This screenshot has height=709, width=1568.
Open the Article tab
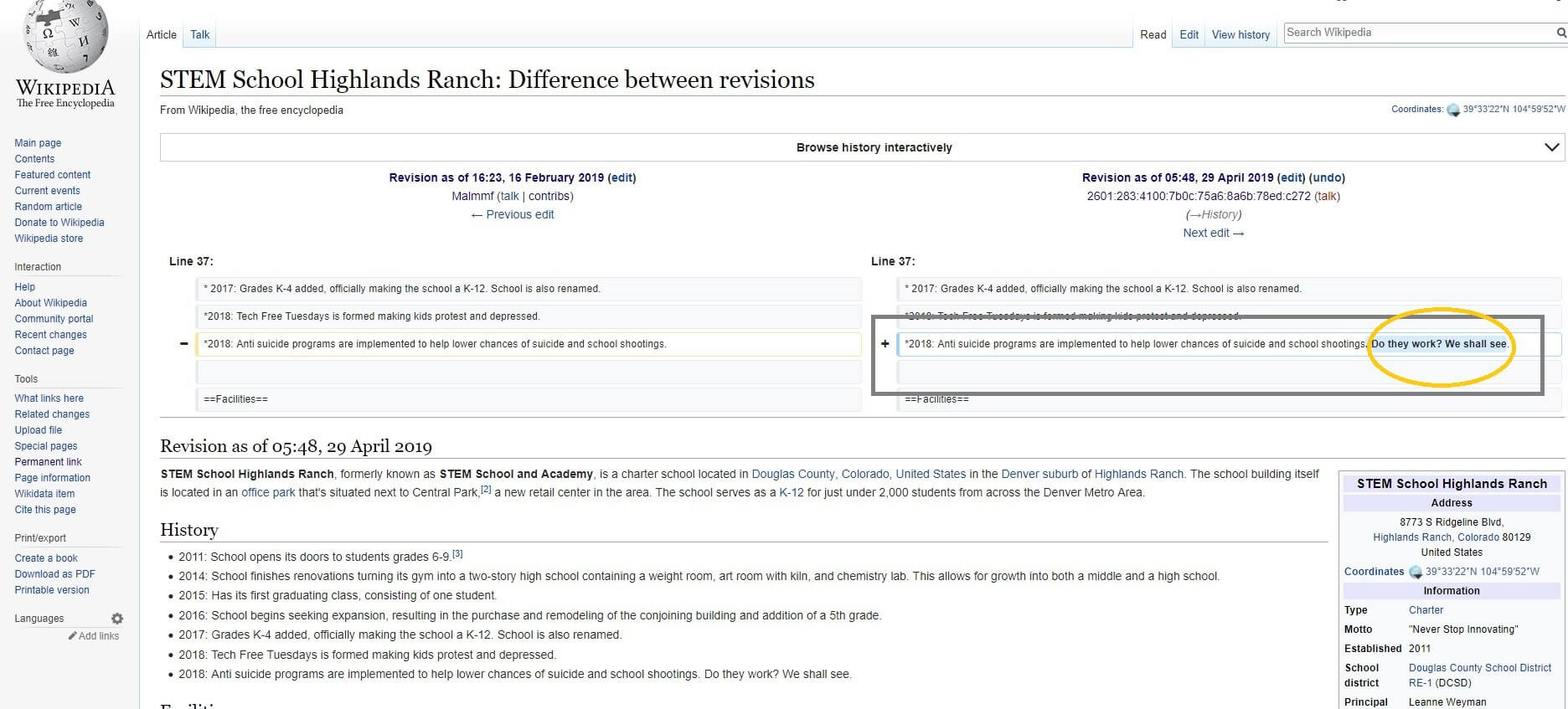[x=162, y=34]
